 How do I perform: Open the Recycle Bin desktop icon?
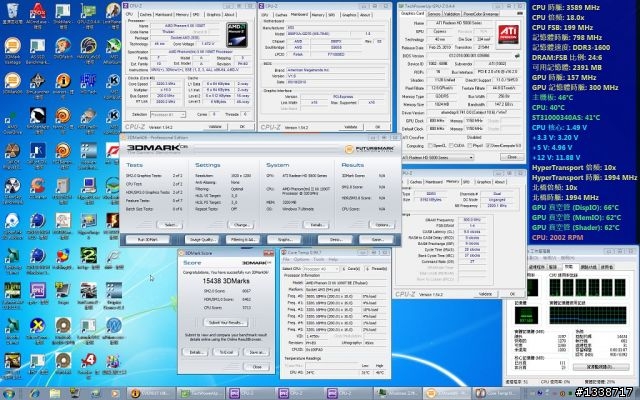coord(12,13)
